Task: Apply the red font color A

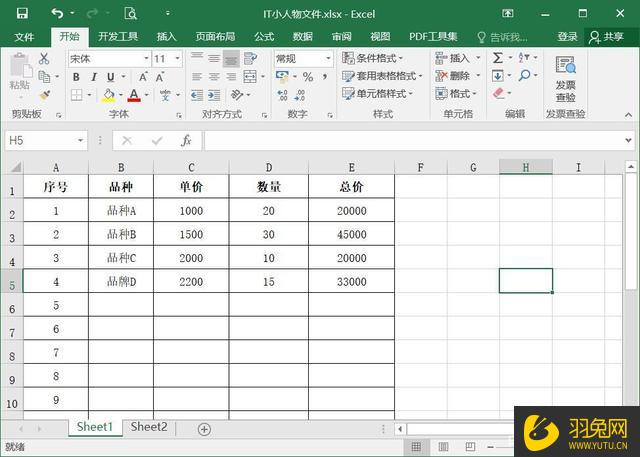Action: (x=134, y=95)
